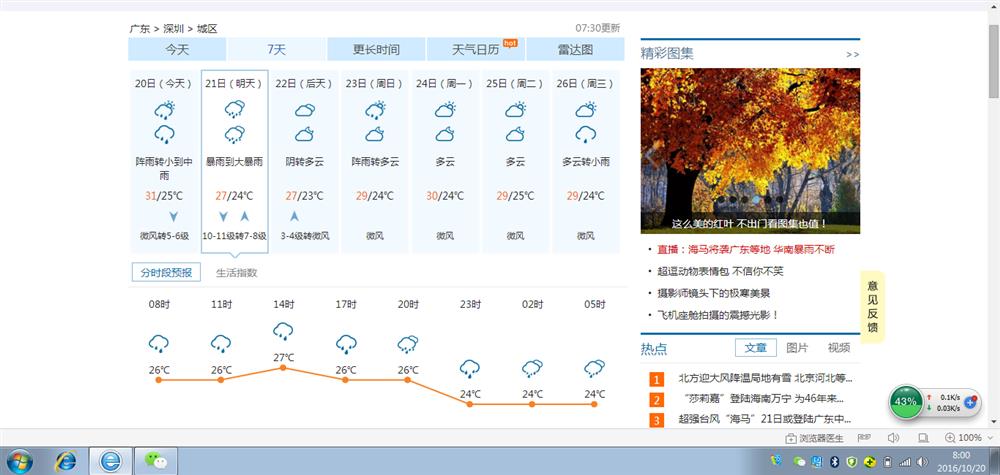Screen dimensions: 1000x475
Task: Open the Windows Start menu
Action: tap(18, 460)
